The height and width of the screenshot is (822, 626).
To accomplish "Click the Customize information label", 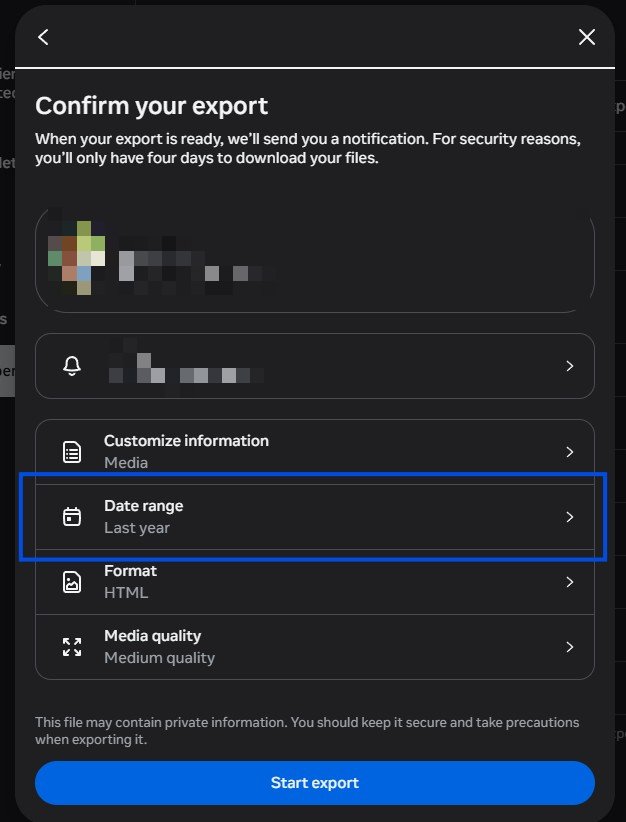I will (x=186, y=441).
